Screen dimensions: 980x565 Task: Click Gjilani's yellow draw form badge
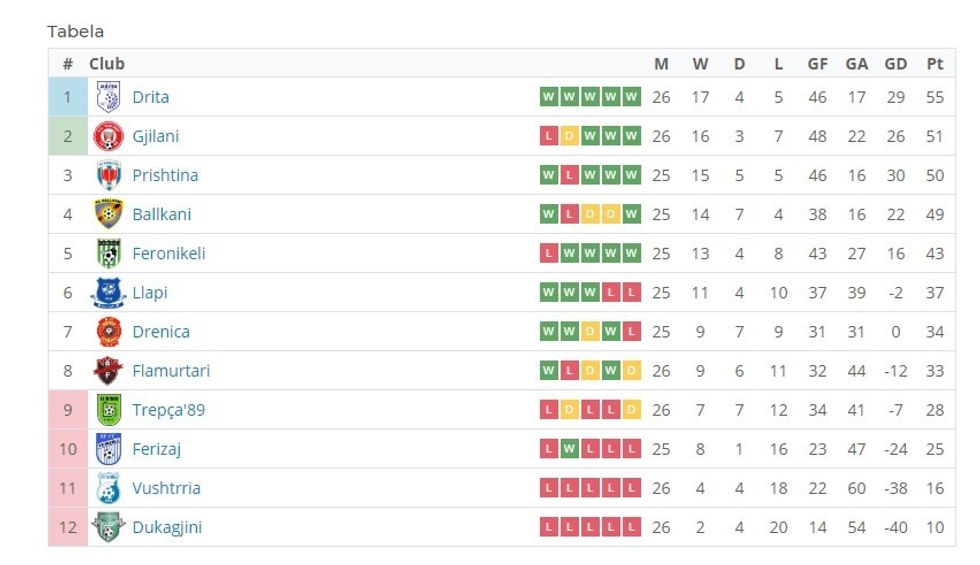(x=569, y=136)
